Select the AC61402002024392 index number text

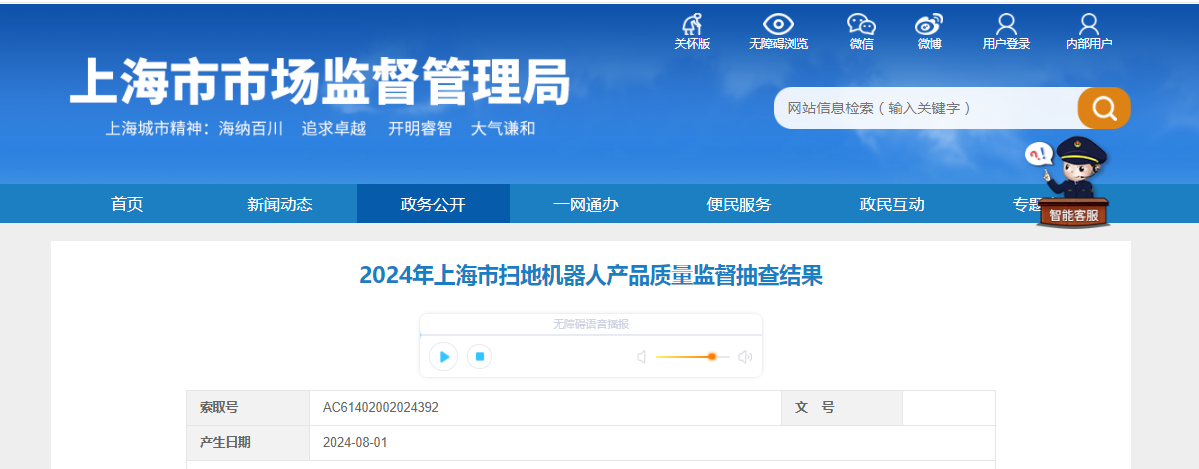[381, 408]
